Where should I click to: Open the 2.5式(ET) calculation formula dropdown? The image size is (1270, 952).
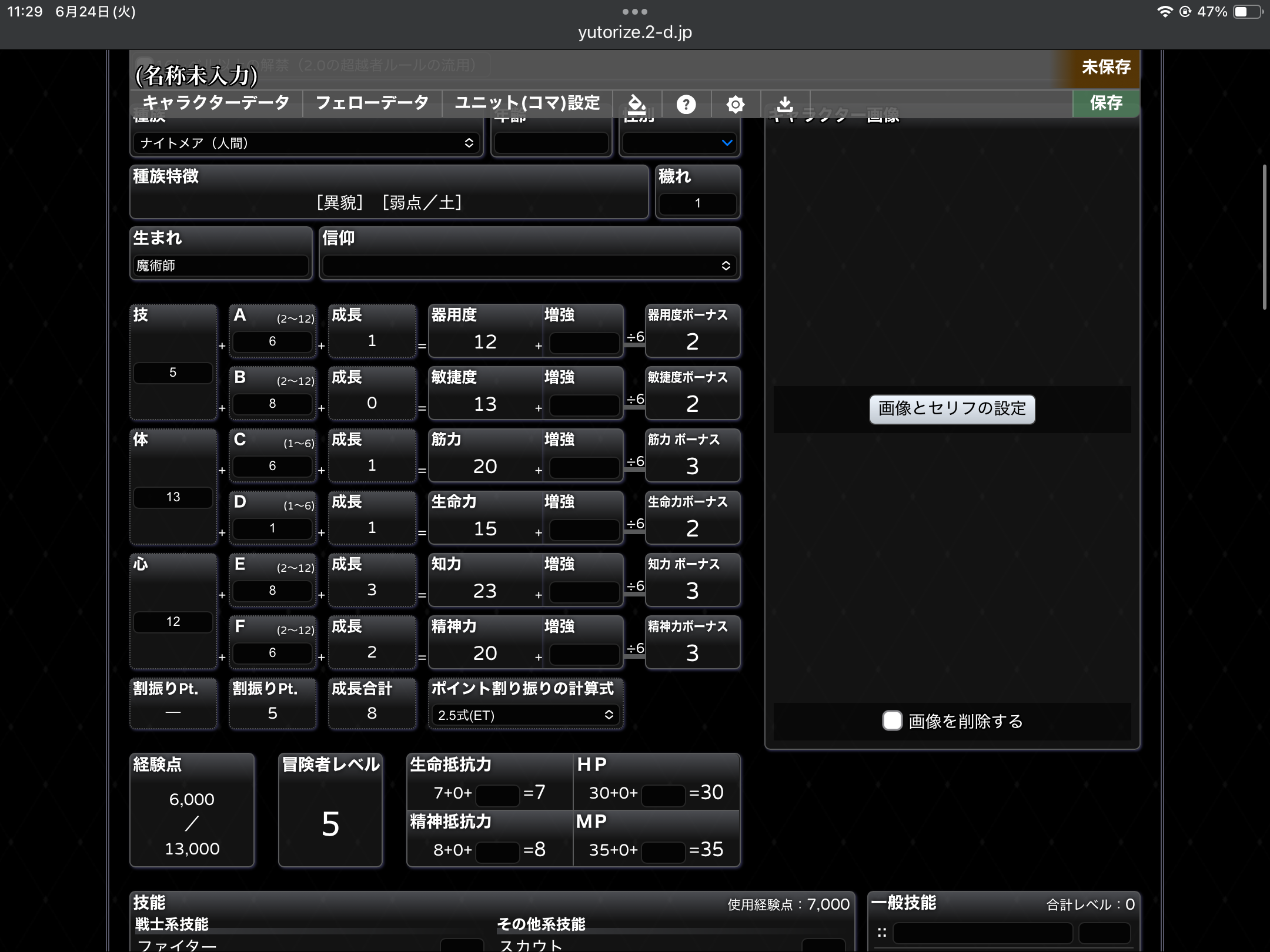(525, 715)
